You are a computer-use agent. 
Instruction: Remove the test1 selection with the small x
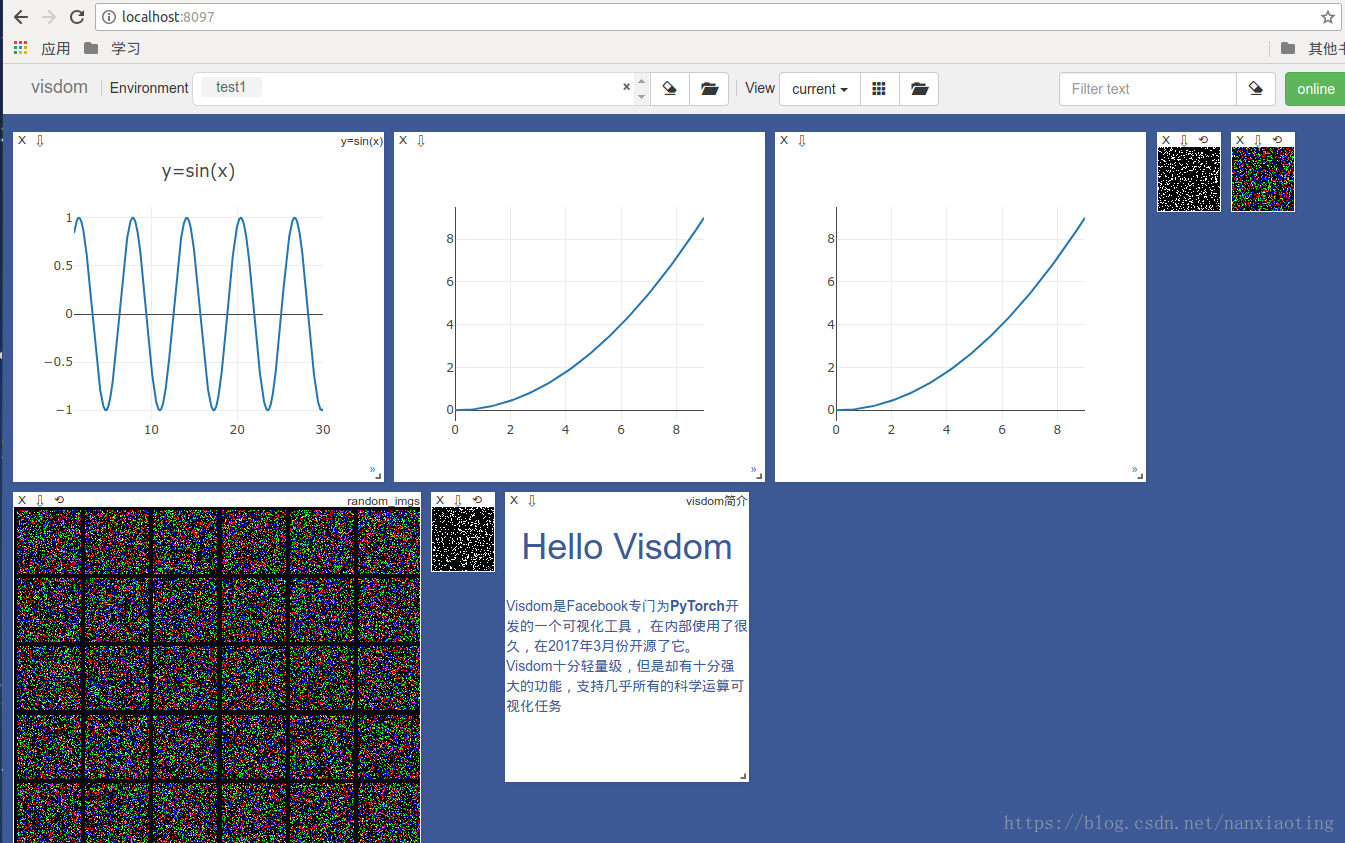coord(627,87)
